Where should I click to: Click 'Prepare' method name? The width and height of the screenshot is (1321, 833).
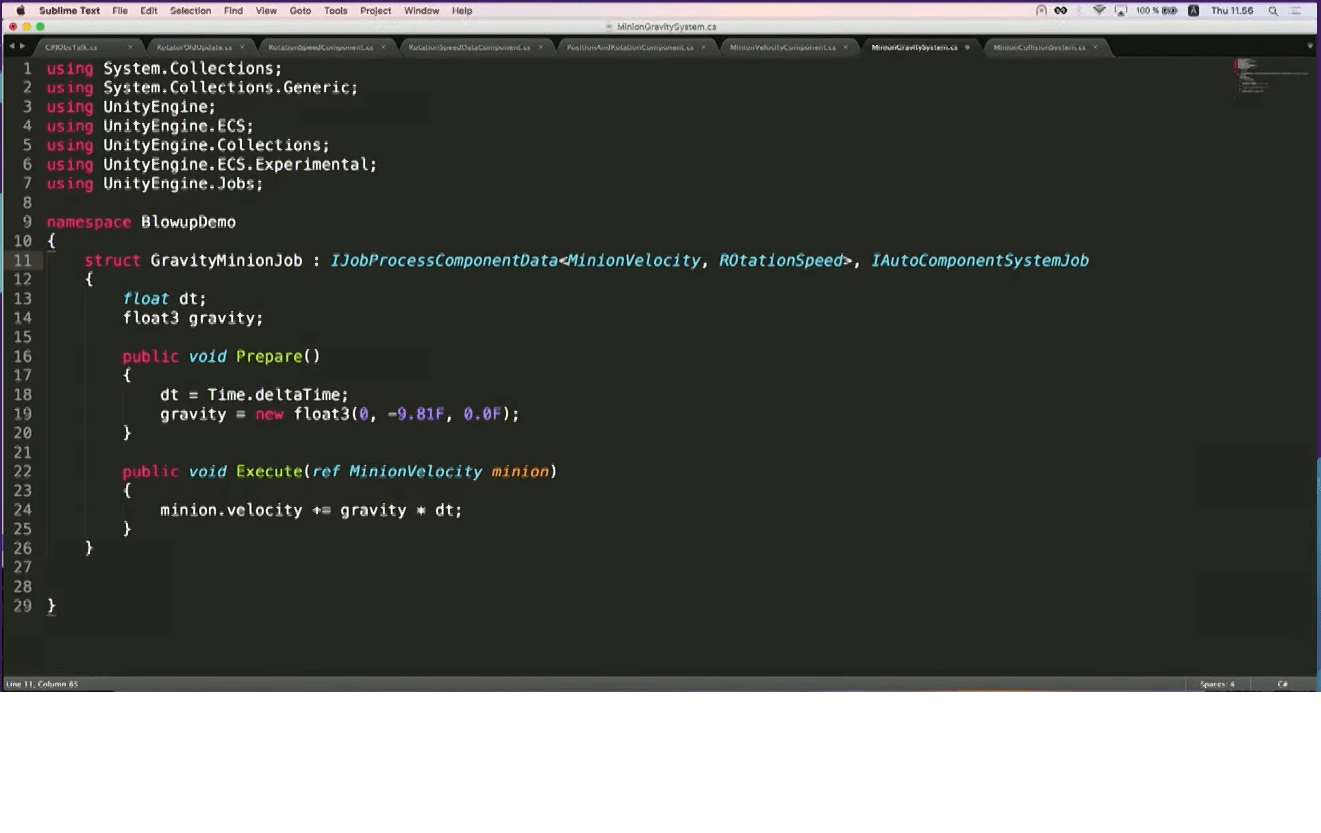click(x=269, y=356)
